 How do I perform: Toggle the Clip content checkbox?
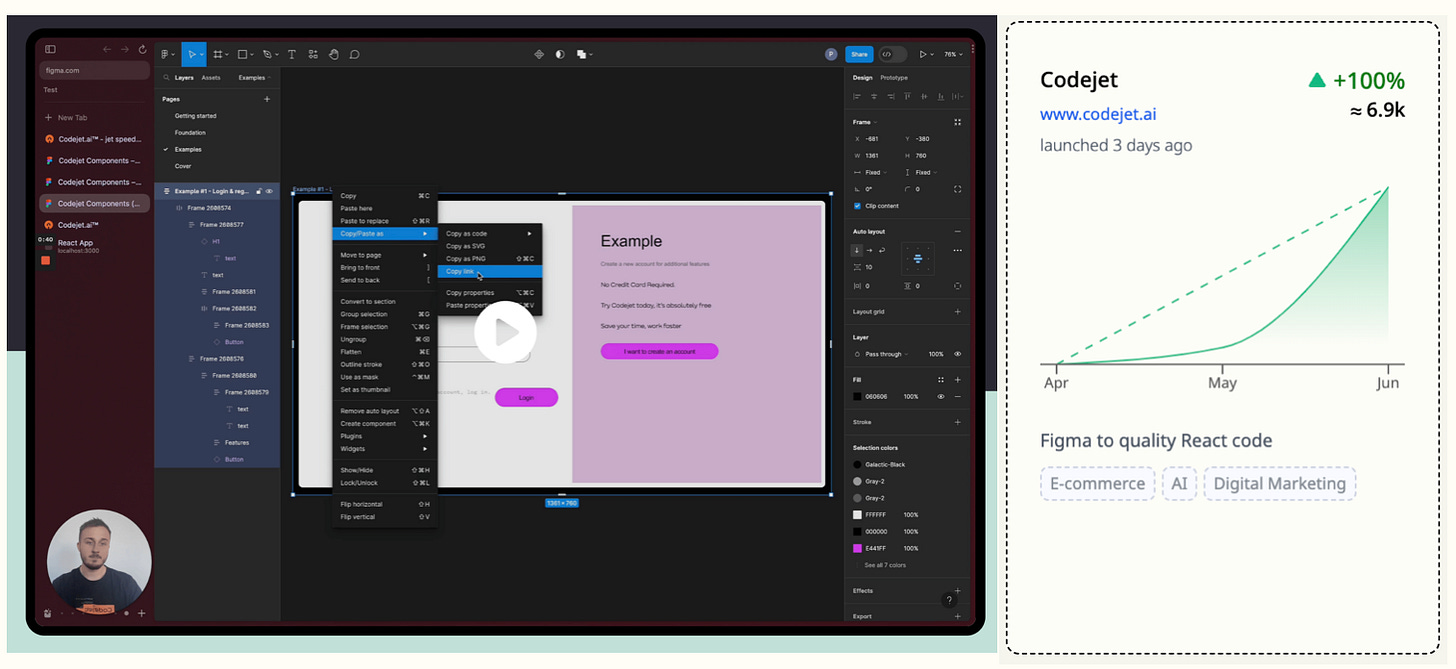(x=857, y=206)
